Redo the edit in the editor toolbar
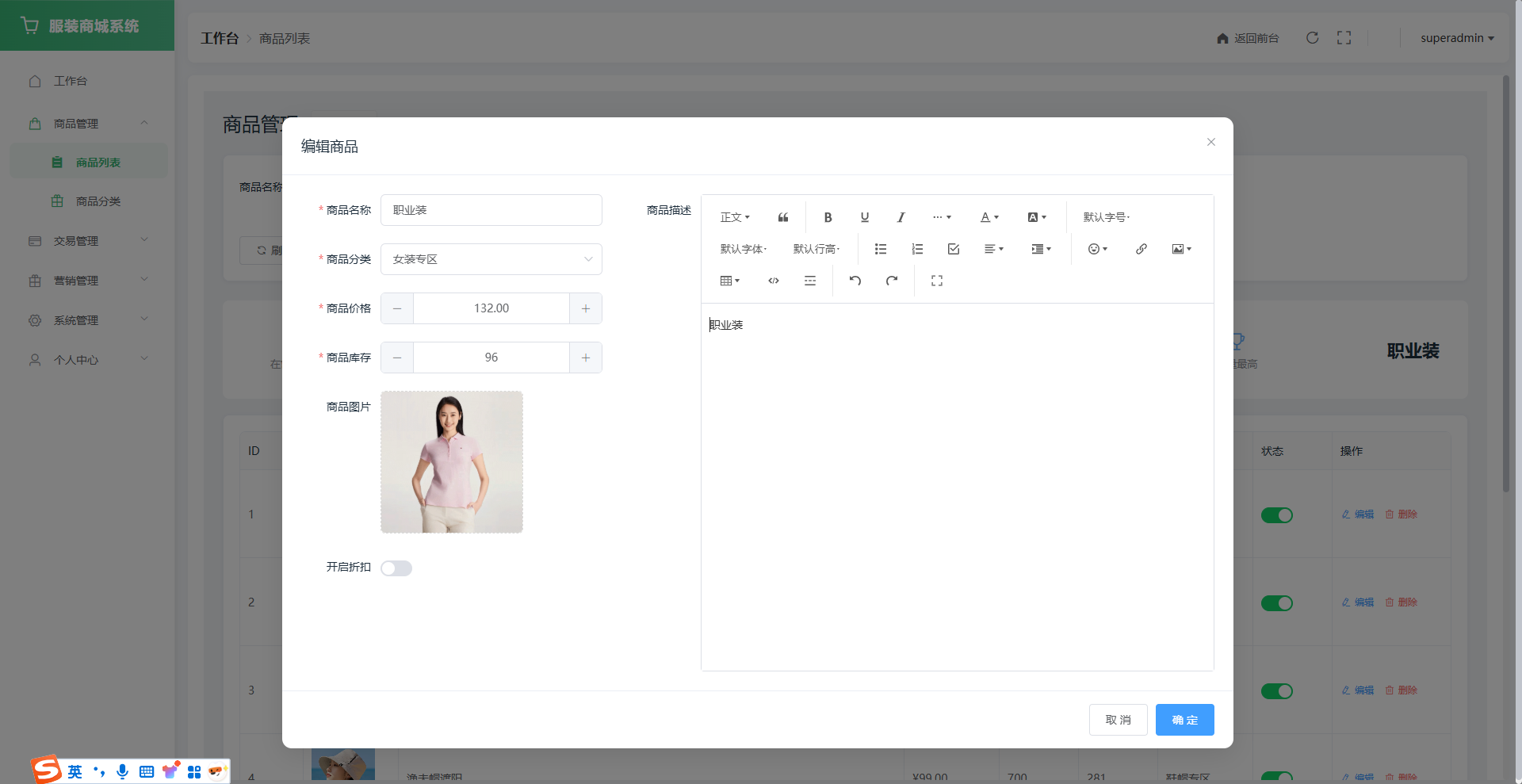 point(891,281)
